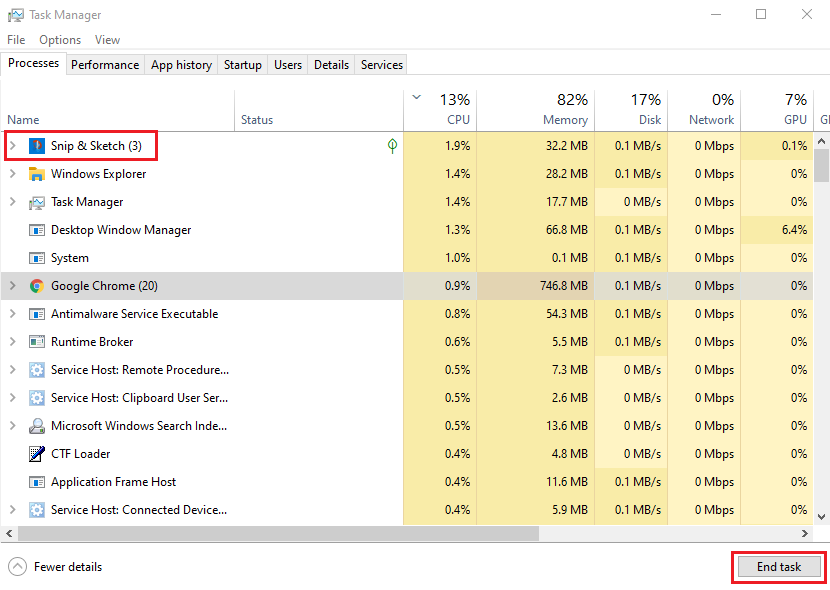The height and width of the screenshot is (590, 830).
Task: Expand the Antimalware Service Executable group
Action: click(x=13, y=314)
